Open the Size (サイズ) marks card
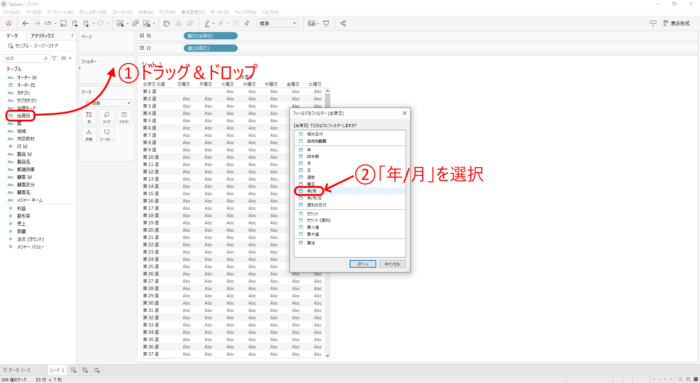The width and height of the screenshot is (700, 383). (107, 117)
